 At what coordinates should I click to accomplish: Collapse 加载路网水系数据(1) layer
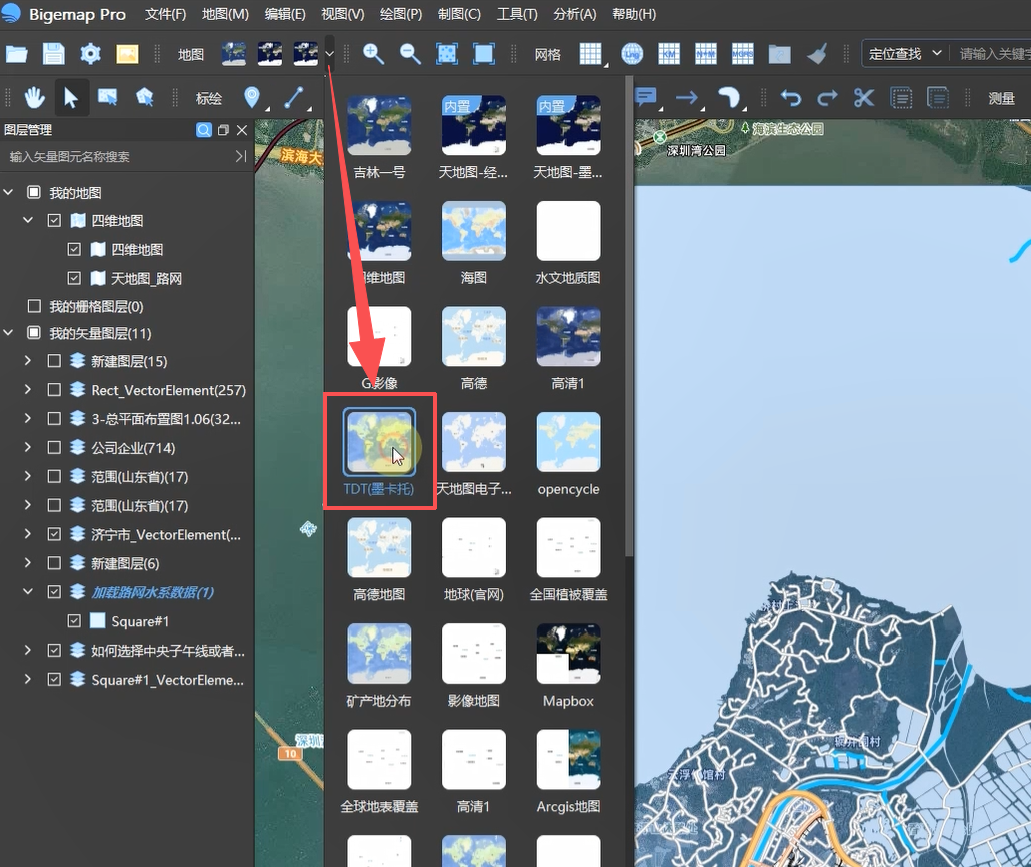[x=28, y=592]
